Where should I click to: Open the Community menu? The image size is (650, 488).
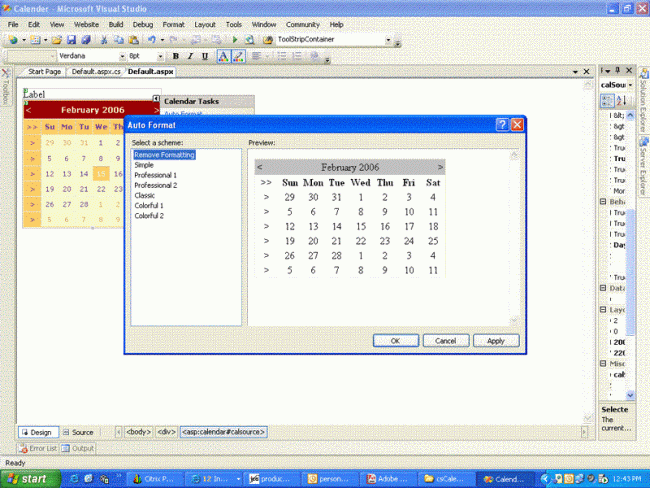point(303,24)
